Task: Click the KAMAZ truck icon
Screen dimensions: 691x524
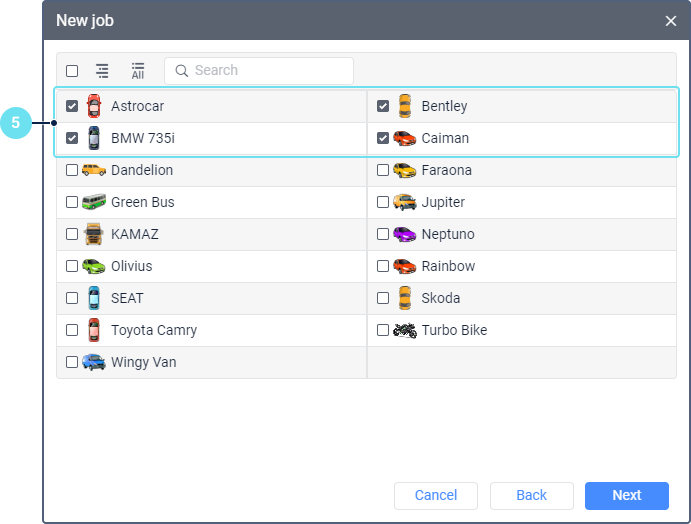Action: pos(94,234)
